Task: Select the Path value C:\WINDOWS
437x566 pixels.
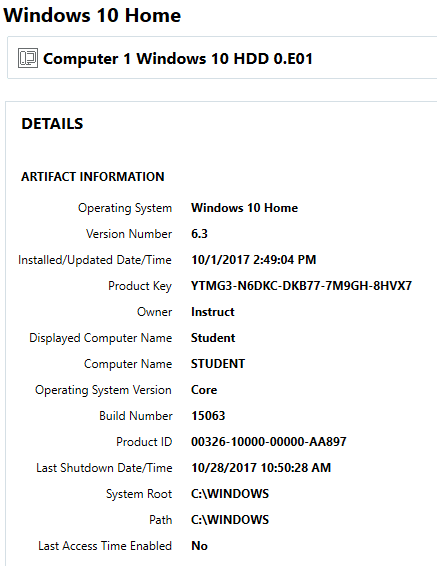Action: point(230,520)
